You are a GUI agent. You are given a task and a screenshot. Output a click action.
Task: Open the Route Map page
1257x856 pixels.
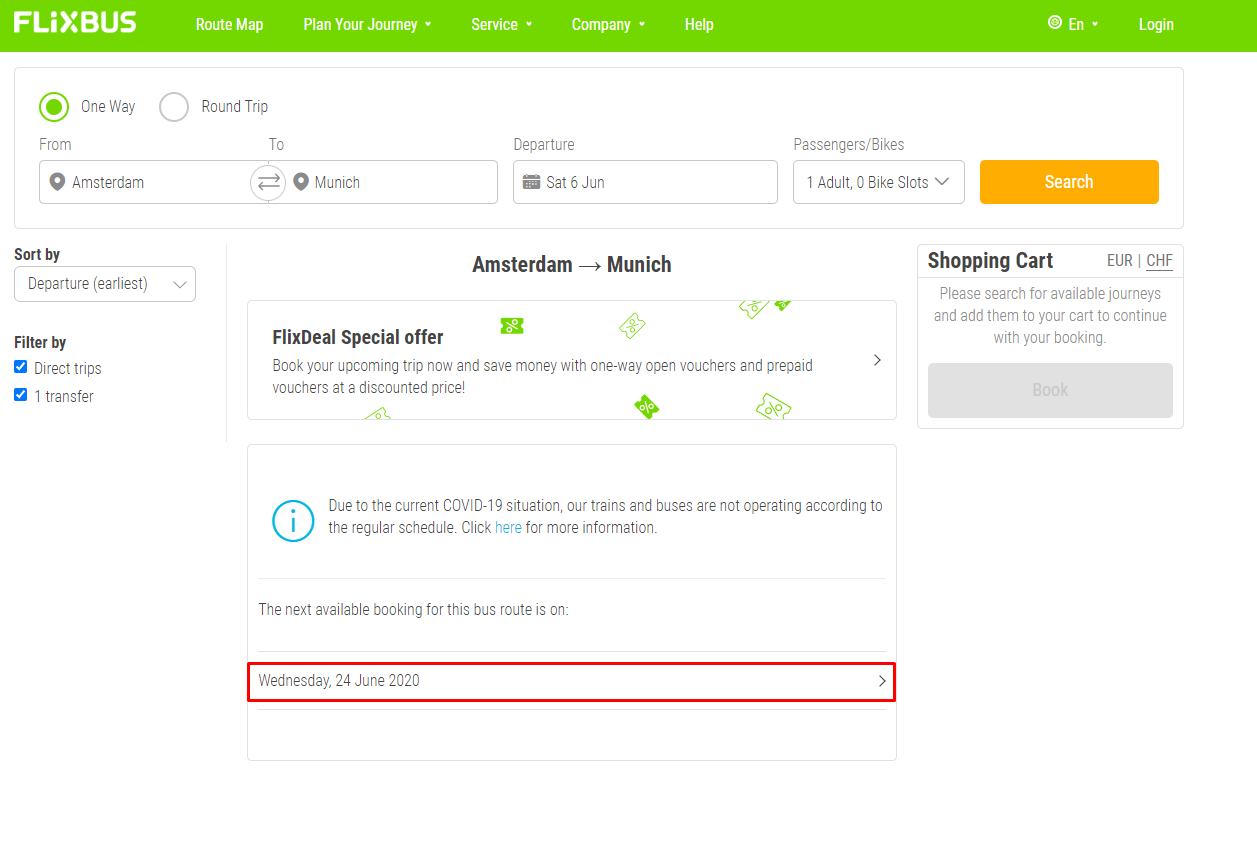coord(229,24)
